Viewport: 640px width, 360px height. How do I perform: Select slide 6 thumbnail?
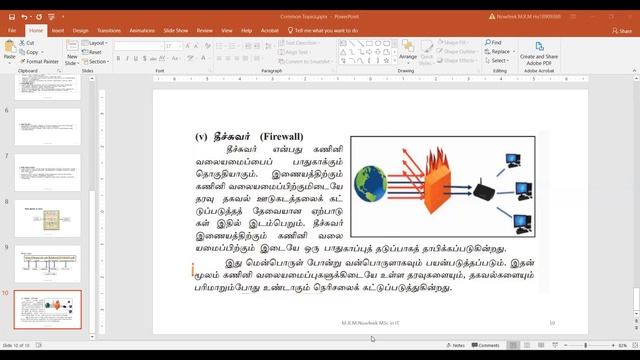pos(48,127)
